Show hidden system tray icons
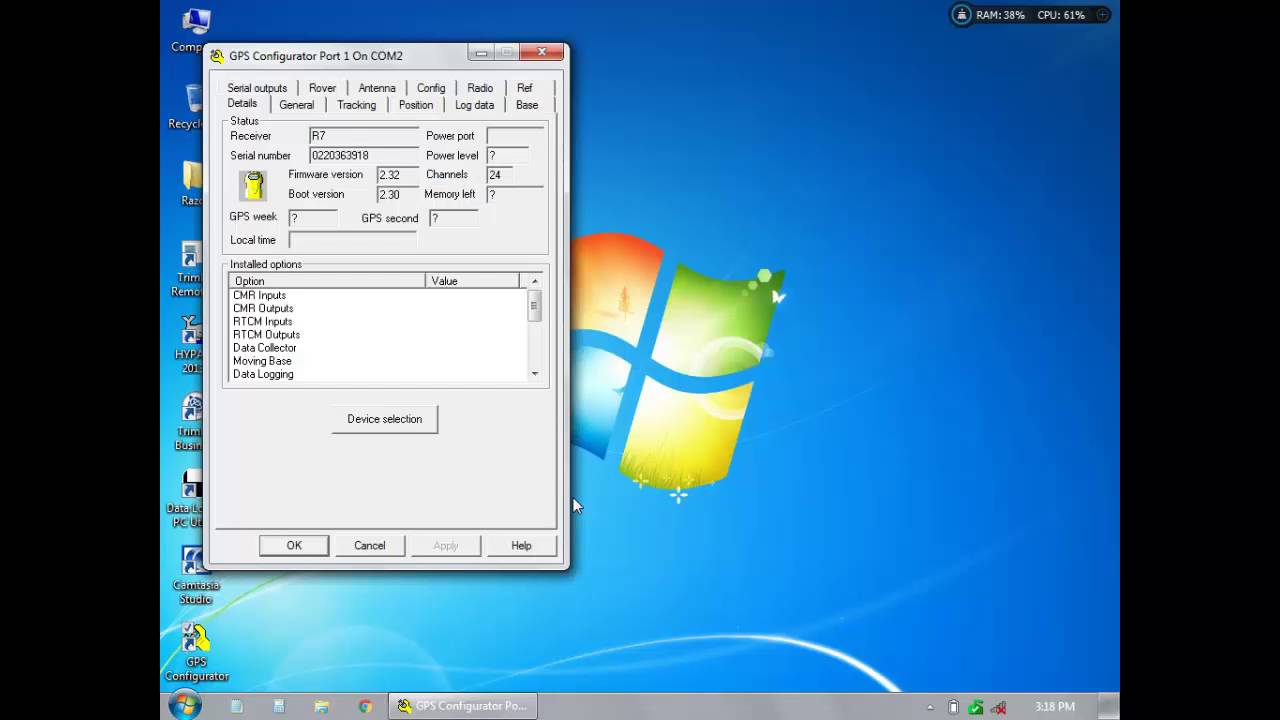 pyautogui.click(x=929, y=707)
